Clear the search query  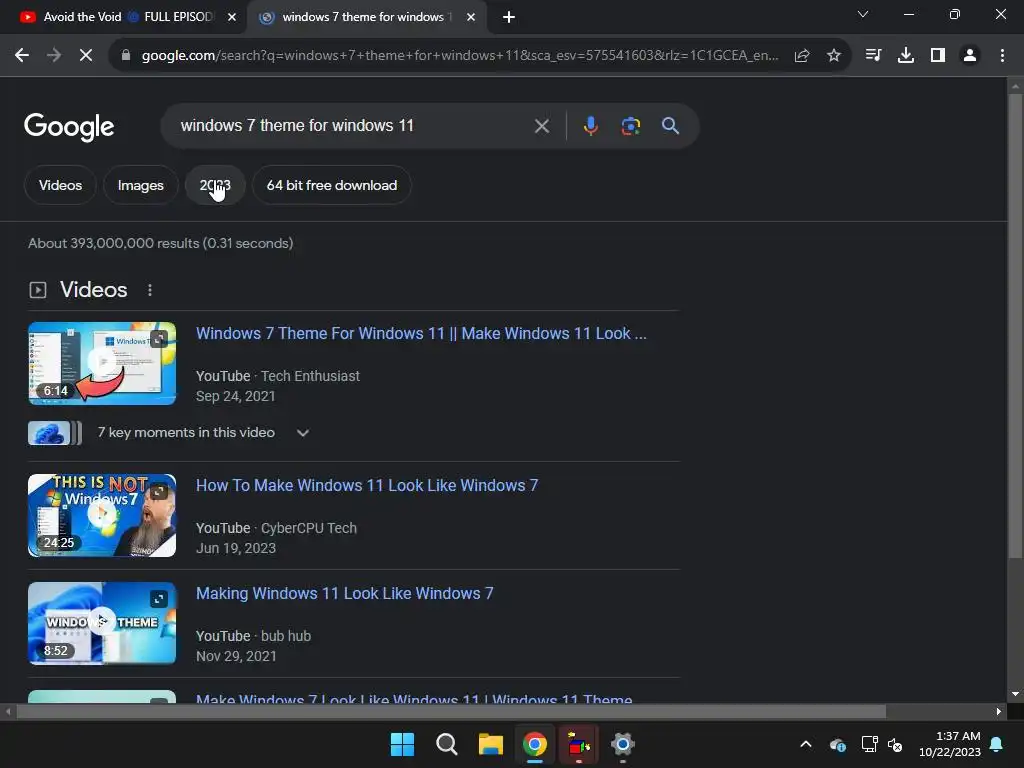coord(541,126)
